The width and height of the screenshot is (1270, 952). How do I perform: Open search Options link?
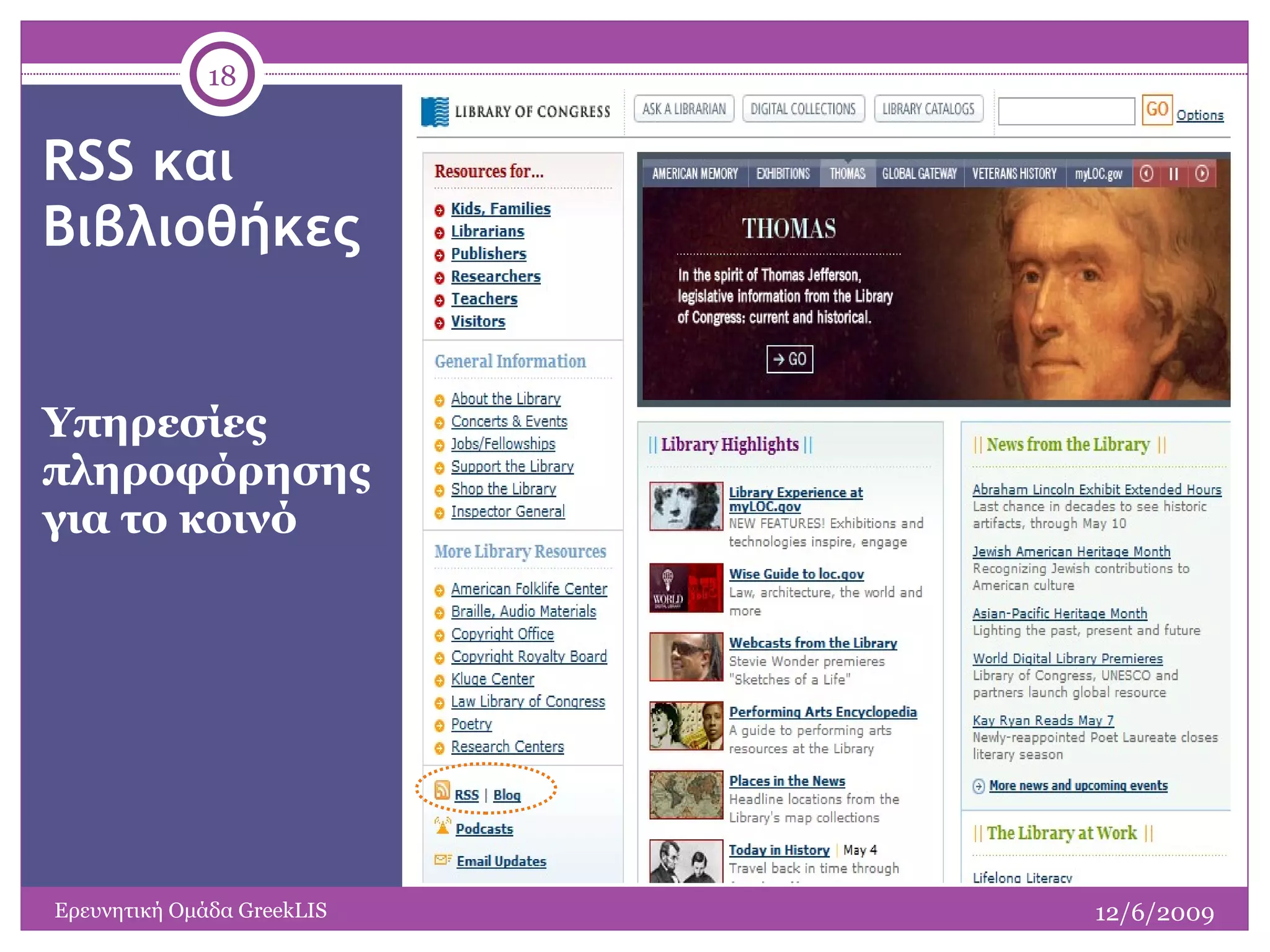[x=1200, y=115]
